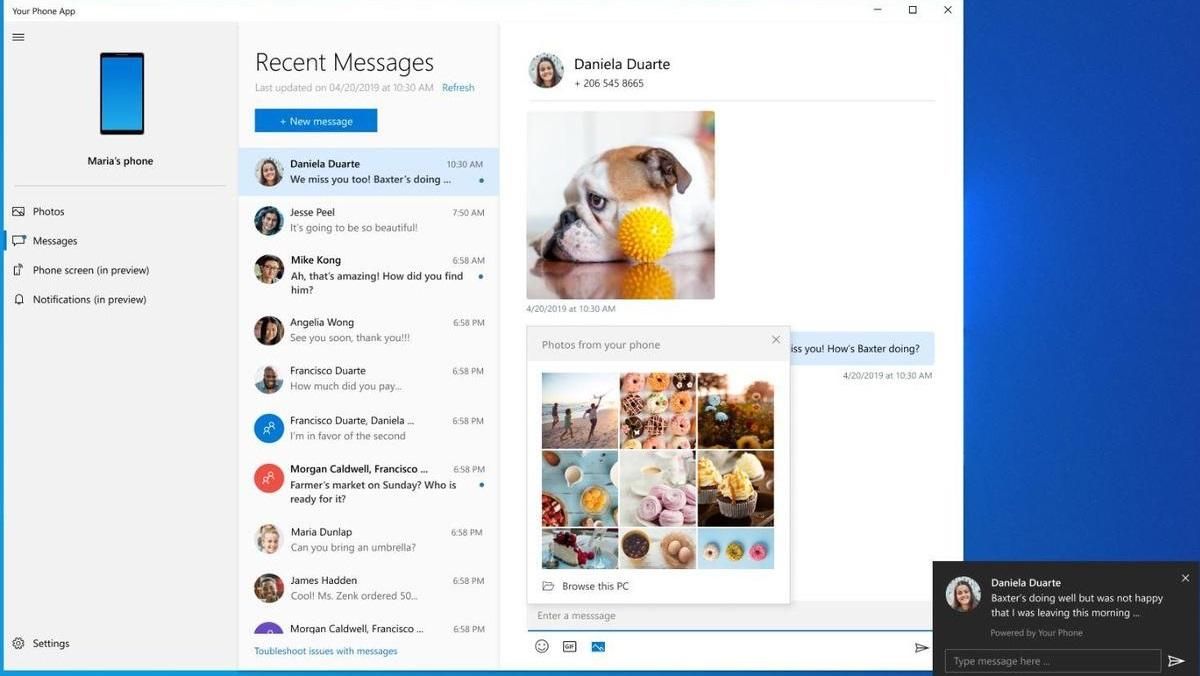The width and height of the screenshot is (1200, 676).
Task: Select Phone screen (in preview)
Action: coord(90,270)
